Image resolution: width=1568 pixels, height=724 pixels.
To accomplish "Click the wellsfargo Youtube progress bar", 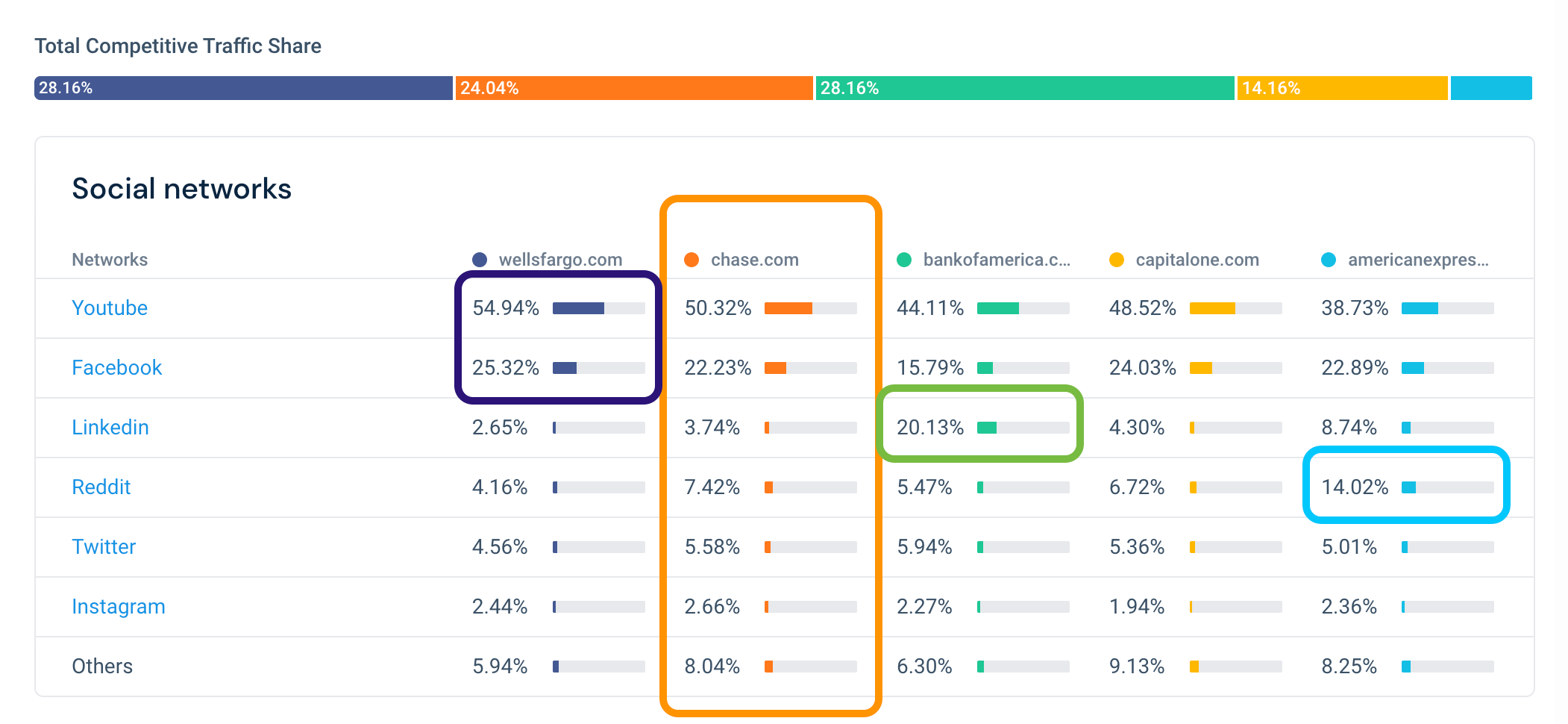I will tap(599, 308).
